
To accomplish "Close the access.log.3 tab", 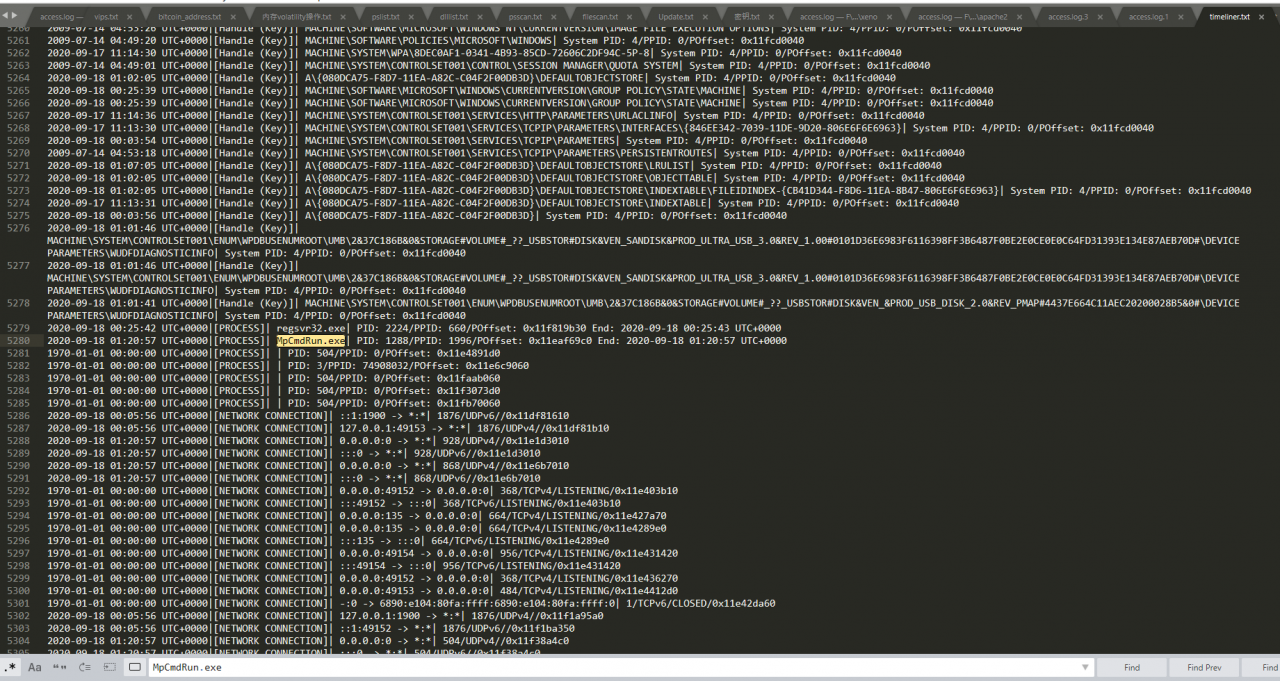I will (x=1099, y=17).
